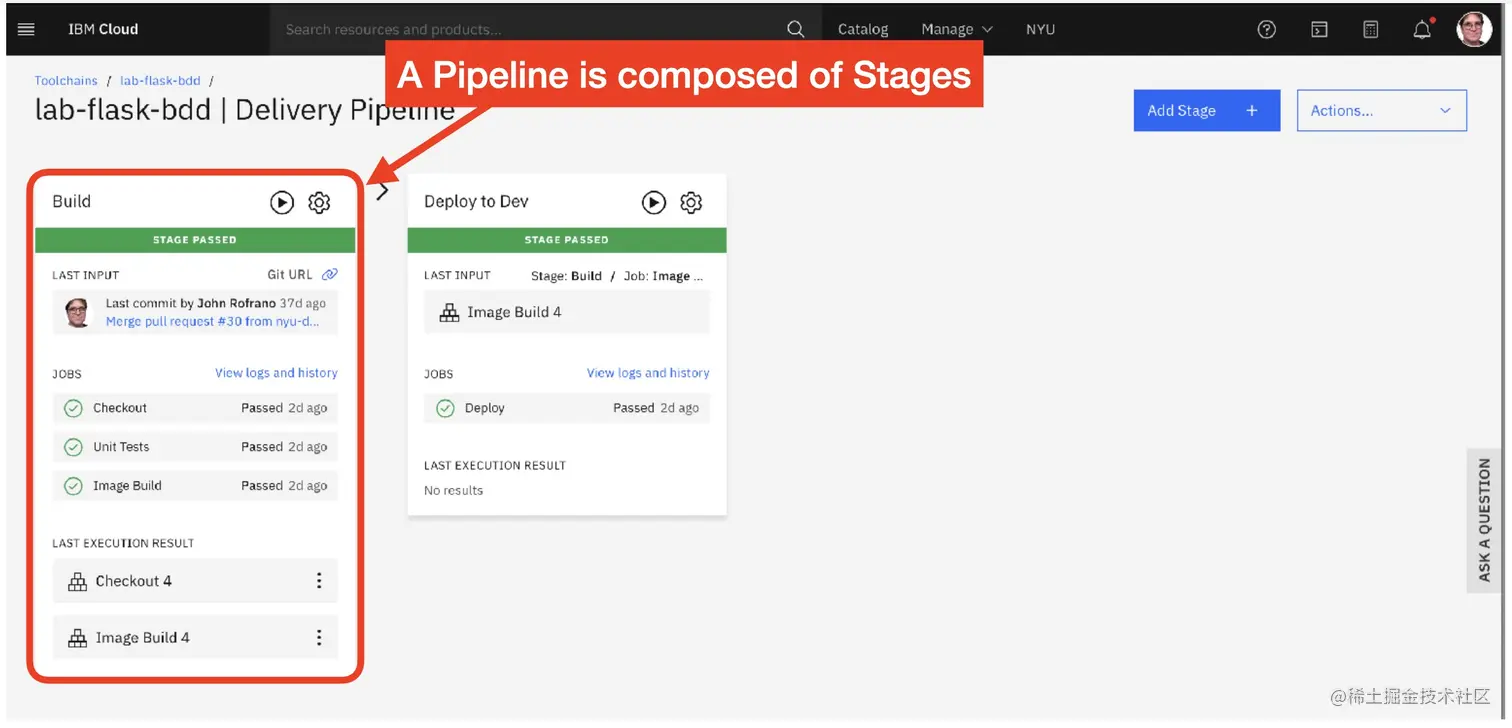Click the Image Build job checkmark icon
Image resolution: width=1512 pixels, height=728 pixels.
(73, 486)
